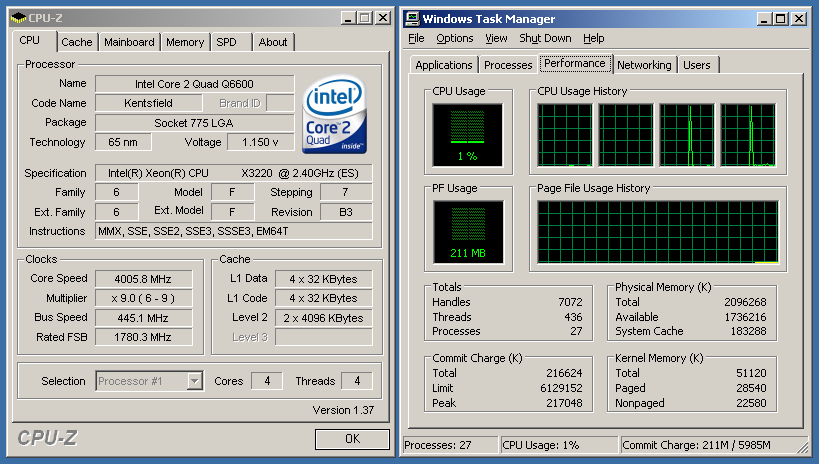Switch to the Processes tab

point(508,65)
